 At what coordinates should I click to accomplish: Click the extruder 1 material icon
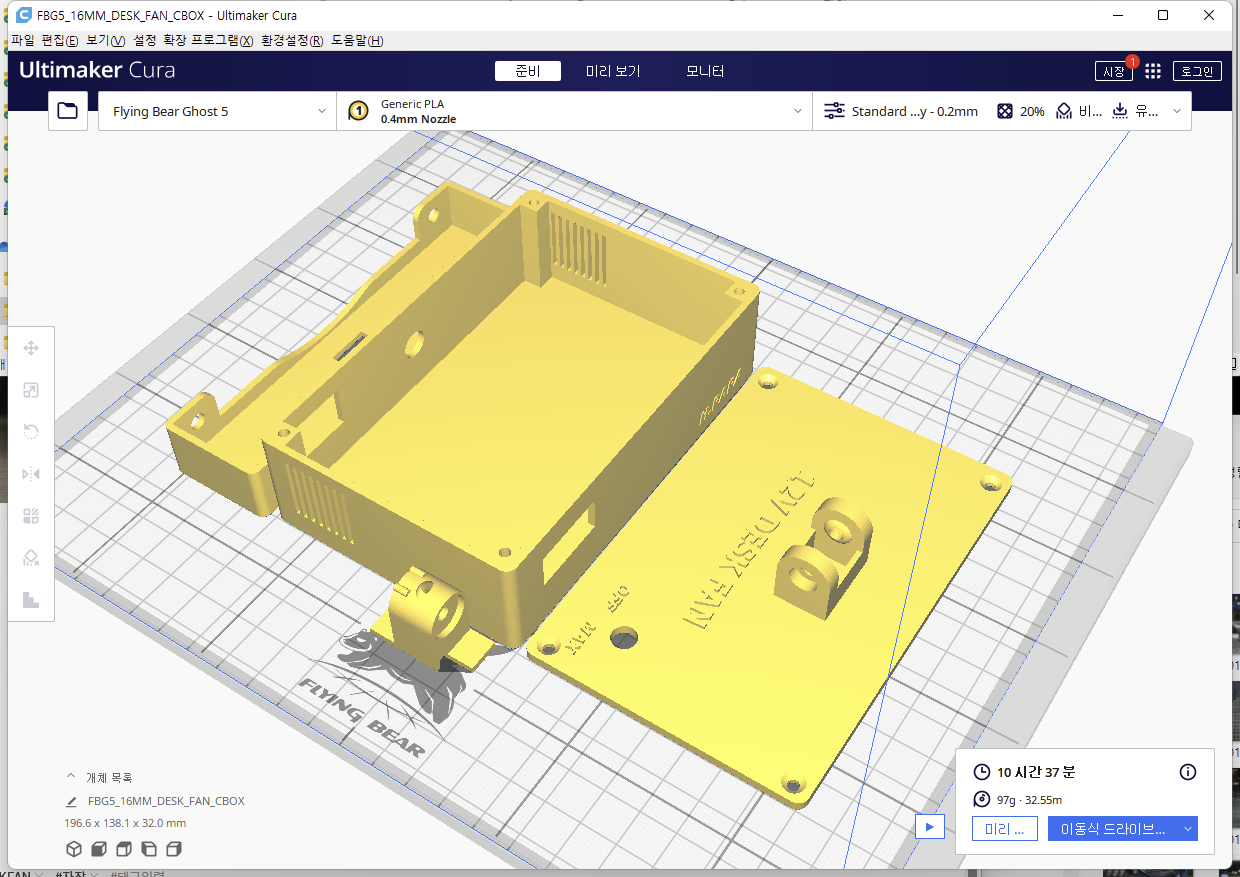point(358,111)
